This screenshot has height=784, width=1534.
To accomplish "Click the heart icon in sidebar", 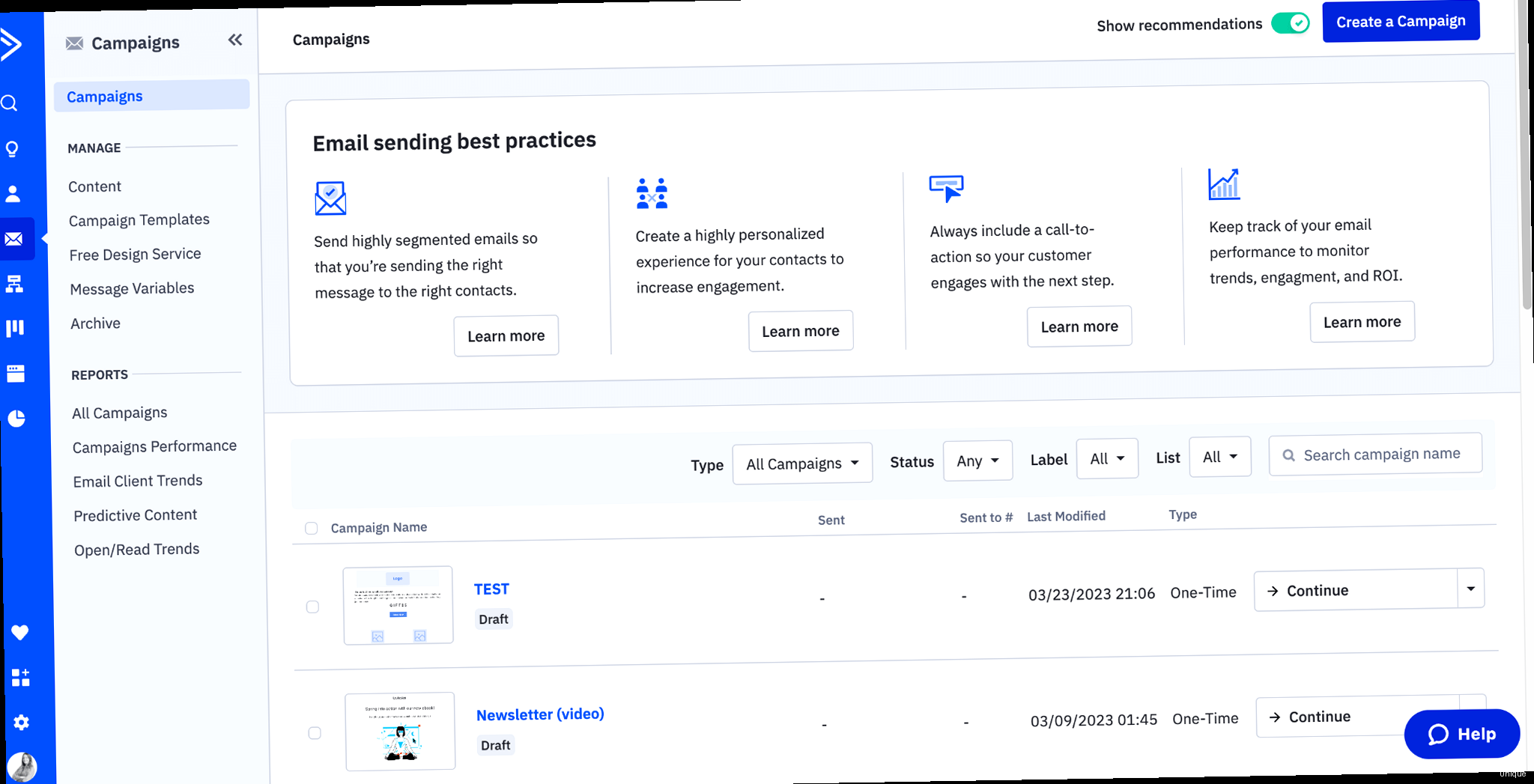I will click(19, 633).
